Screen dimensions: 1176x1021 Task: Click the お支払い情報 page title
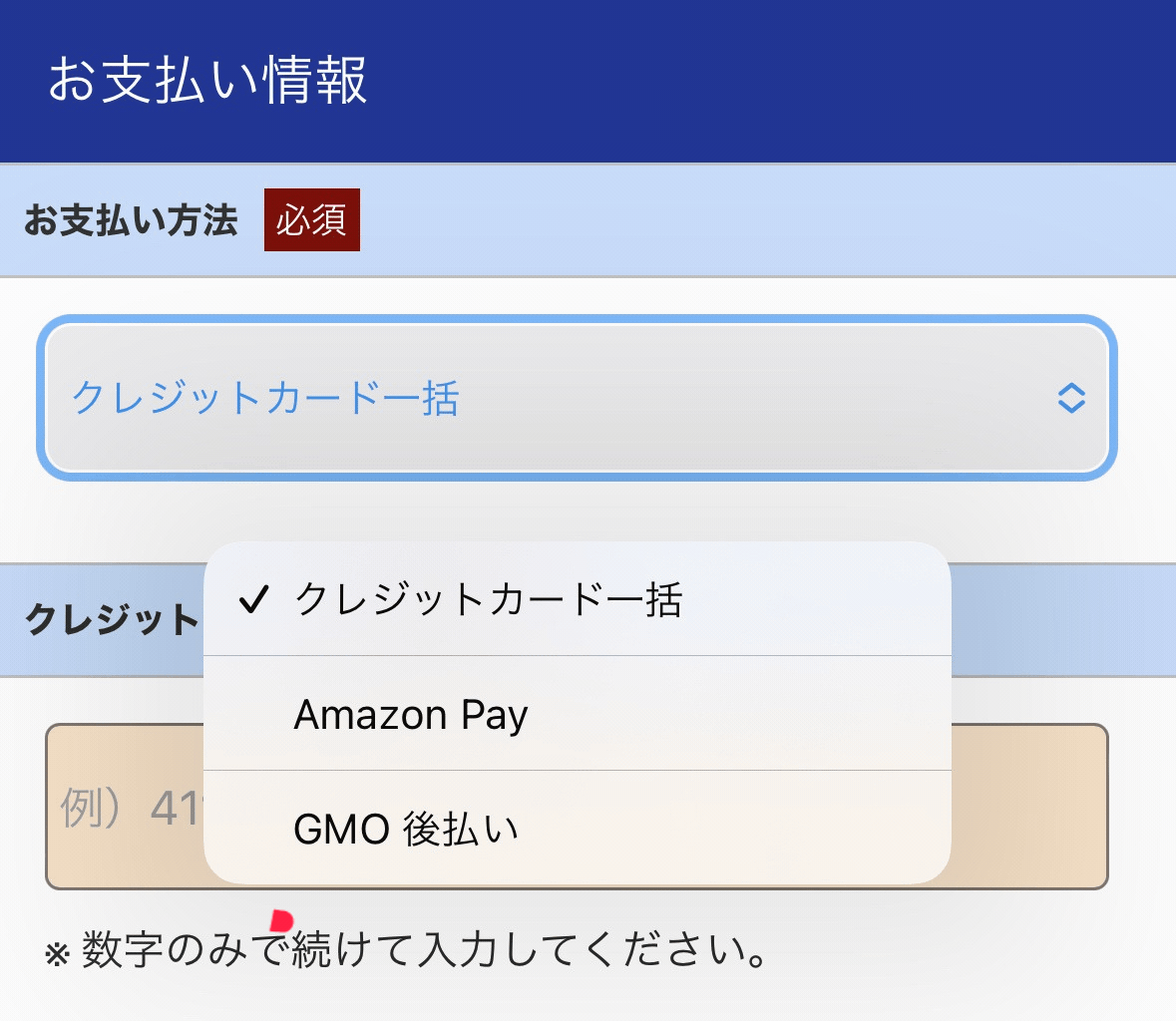(x=207, y=80)
